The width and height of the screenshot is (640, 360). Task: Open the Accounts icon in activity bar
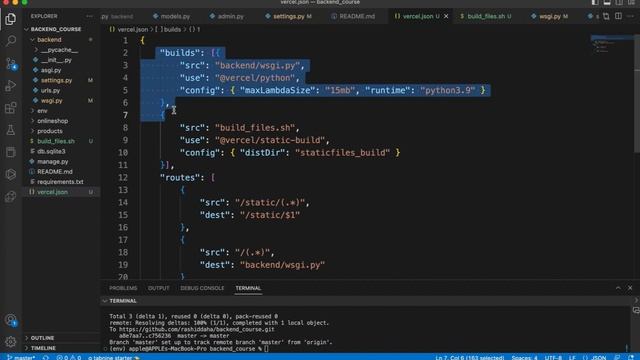pyautogui.click(x=11, y=320)
